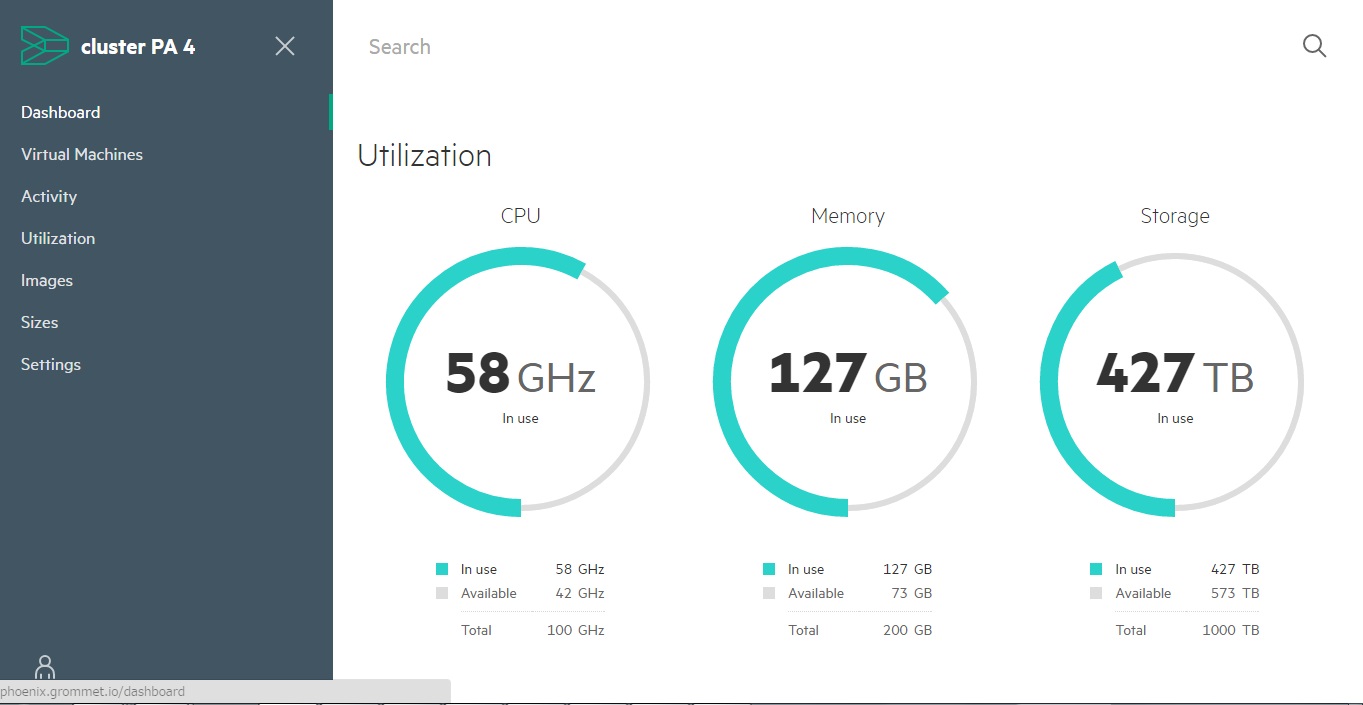The image size is (1363, 705).
Task: Open Settings in the sidebar
Action: 51,364
